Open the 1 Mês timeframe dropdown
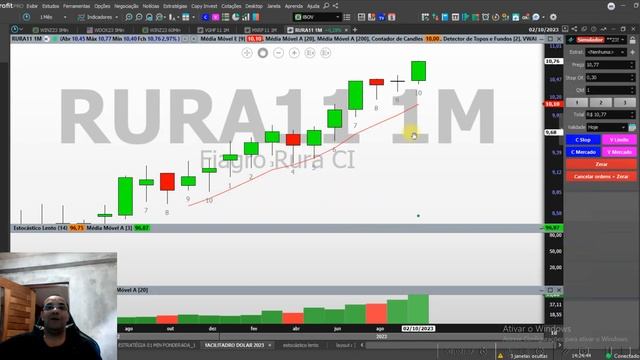Image resolution: width=640 pixels, height=360 pixels. point(53,17)
